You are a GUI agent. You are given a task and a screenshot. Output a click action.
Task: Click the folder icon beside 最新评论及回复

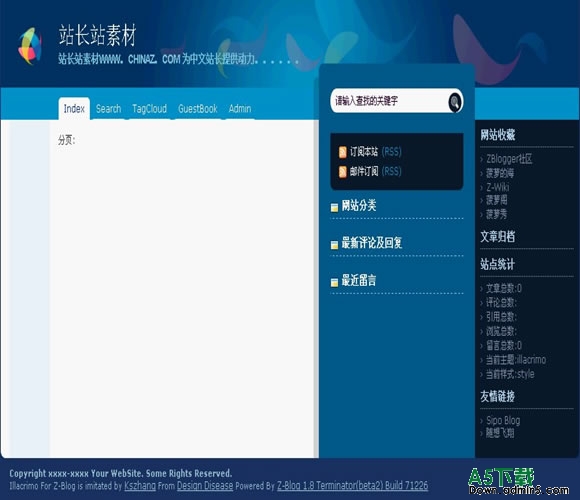334,245
